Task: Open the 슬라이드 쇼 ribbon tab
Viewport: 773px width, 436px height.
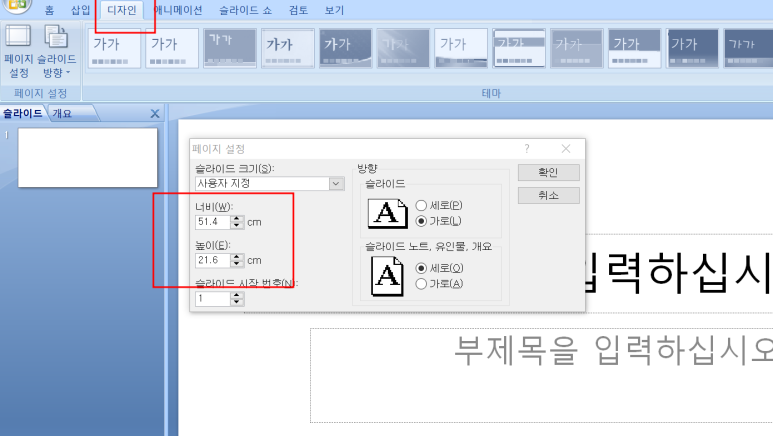Action: 246,10
